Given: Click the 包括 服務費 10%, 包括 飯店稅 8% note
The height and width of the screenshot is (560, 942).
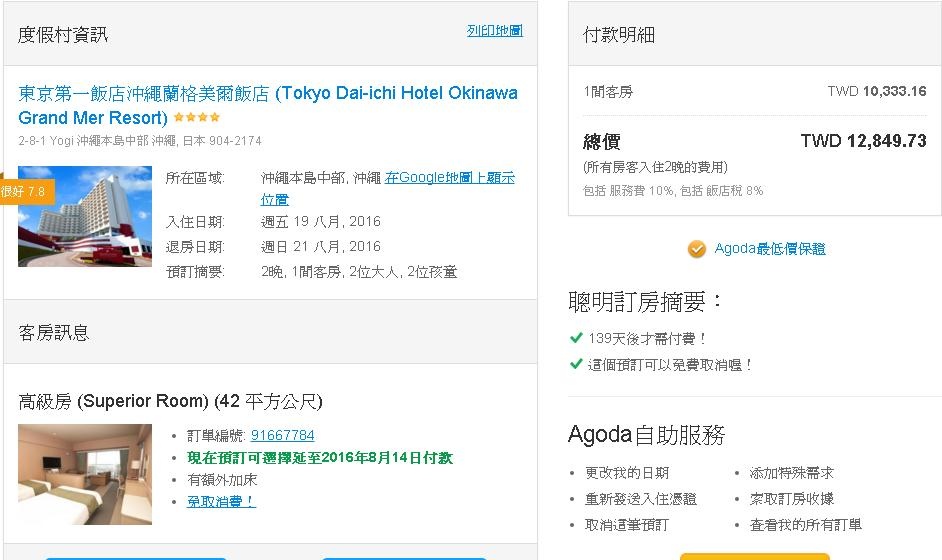Looking at the screenshot, I should click(673, 191).
